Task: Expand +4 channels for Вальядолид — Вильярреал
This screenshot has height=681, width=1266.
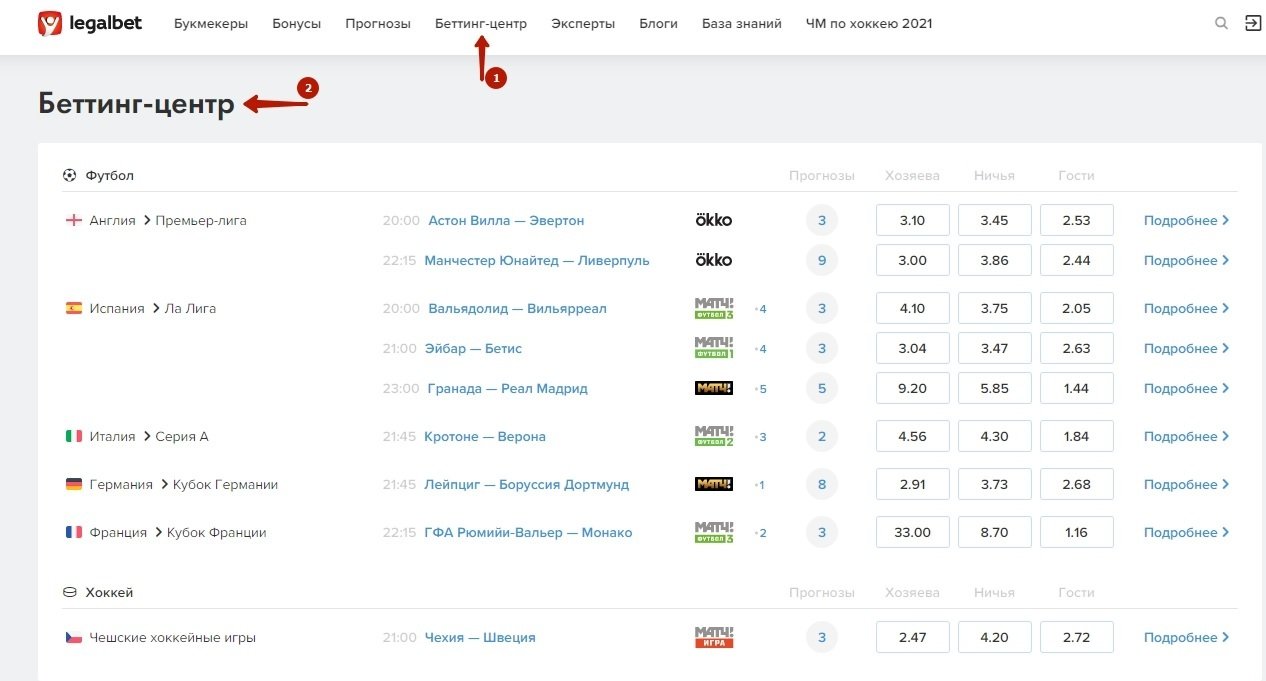Action: click(x=760, y=309)
